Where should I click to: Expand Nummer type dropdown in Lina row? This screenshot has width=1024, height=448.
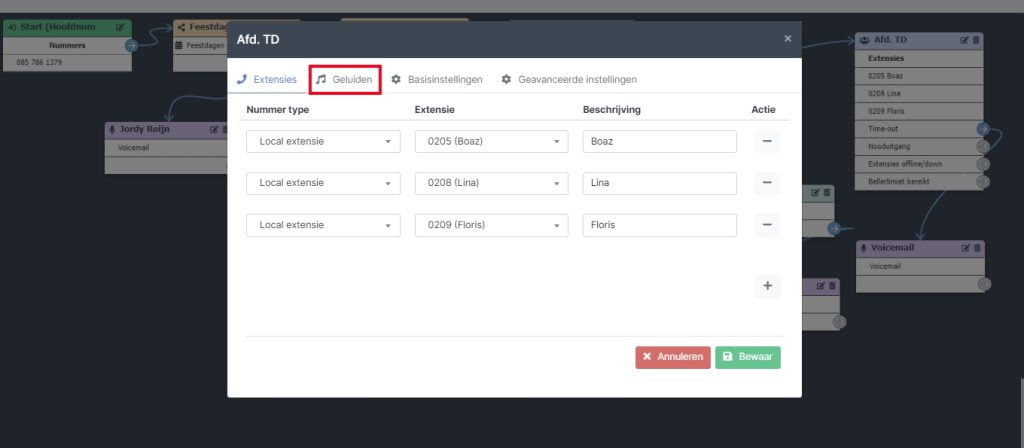323,183
